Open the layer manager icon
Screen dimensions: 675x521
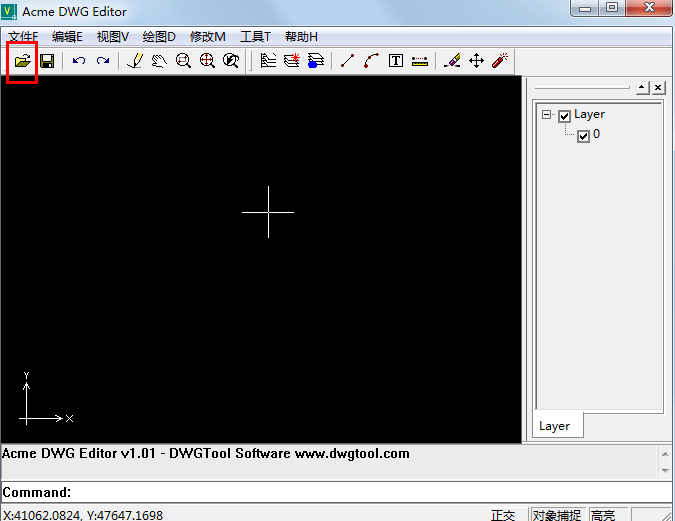268,61
